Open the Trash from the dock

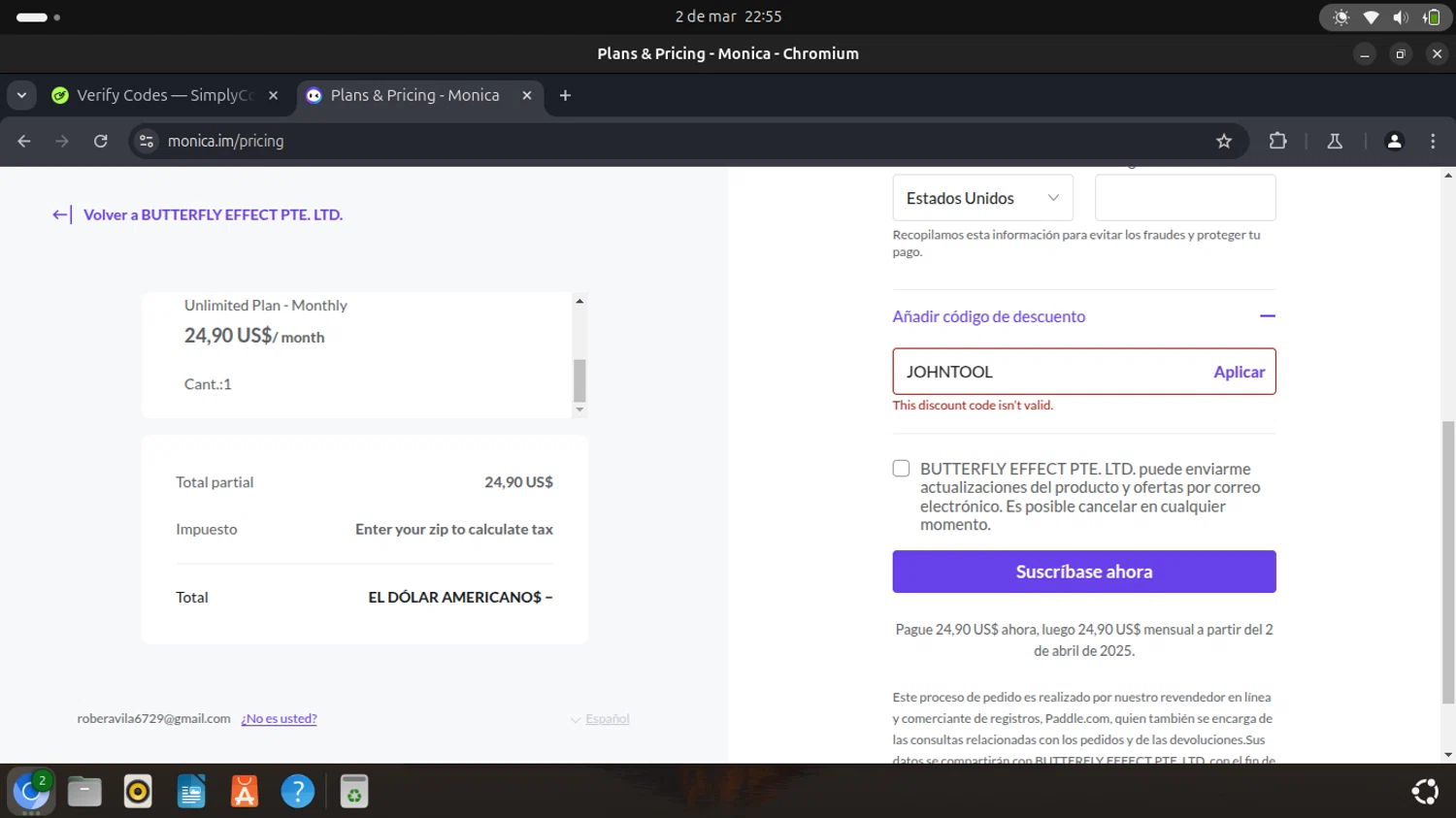tap(354, 792)
